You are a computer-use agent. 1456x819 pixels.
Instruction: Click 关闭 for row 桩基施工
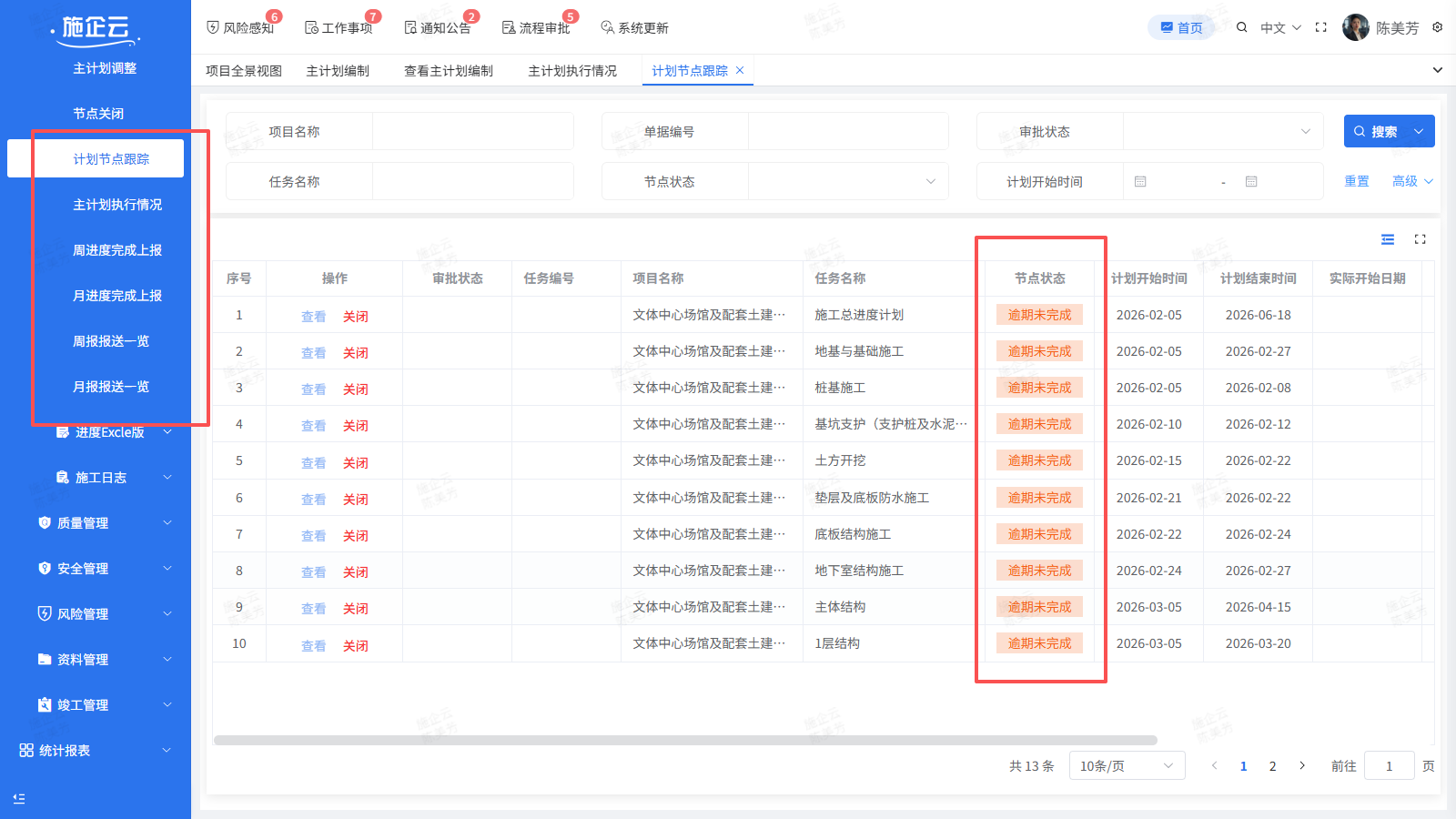[x=356, y=389]
